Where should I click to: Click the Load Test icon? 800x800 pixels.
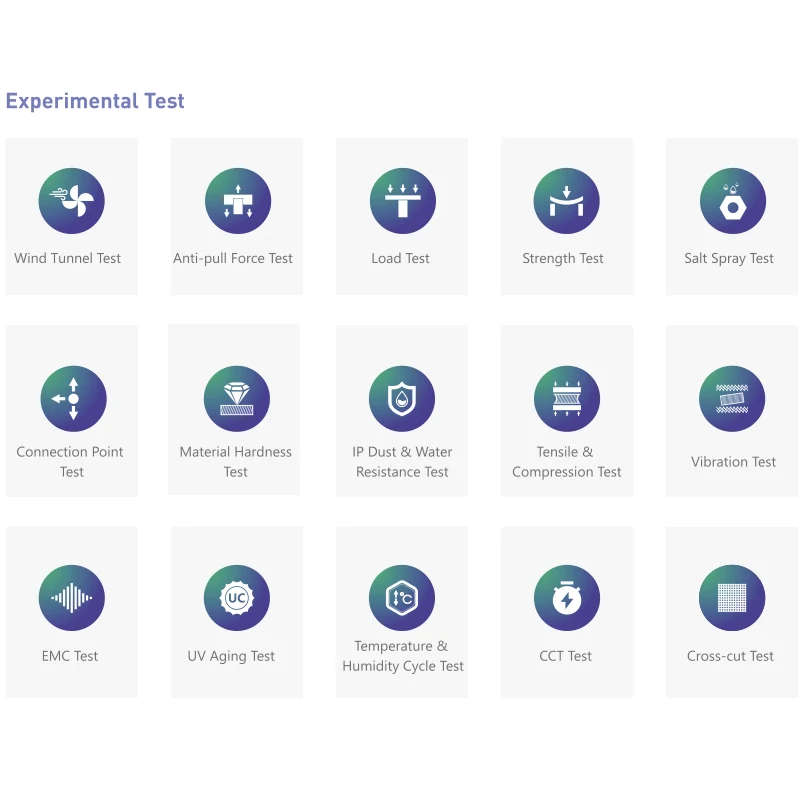[403, 201]
